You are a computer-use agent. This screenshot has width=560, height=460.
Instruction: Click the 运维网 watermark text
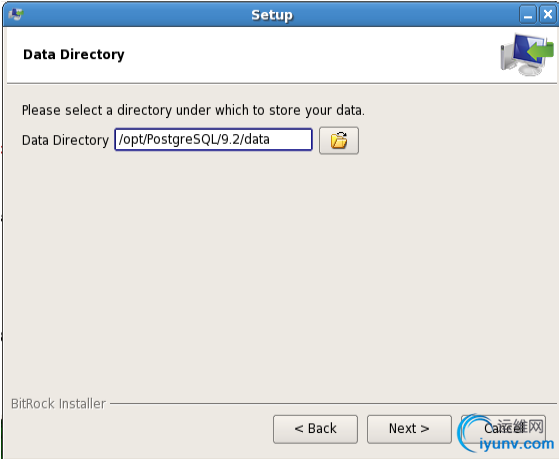coord(521,426)
